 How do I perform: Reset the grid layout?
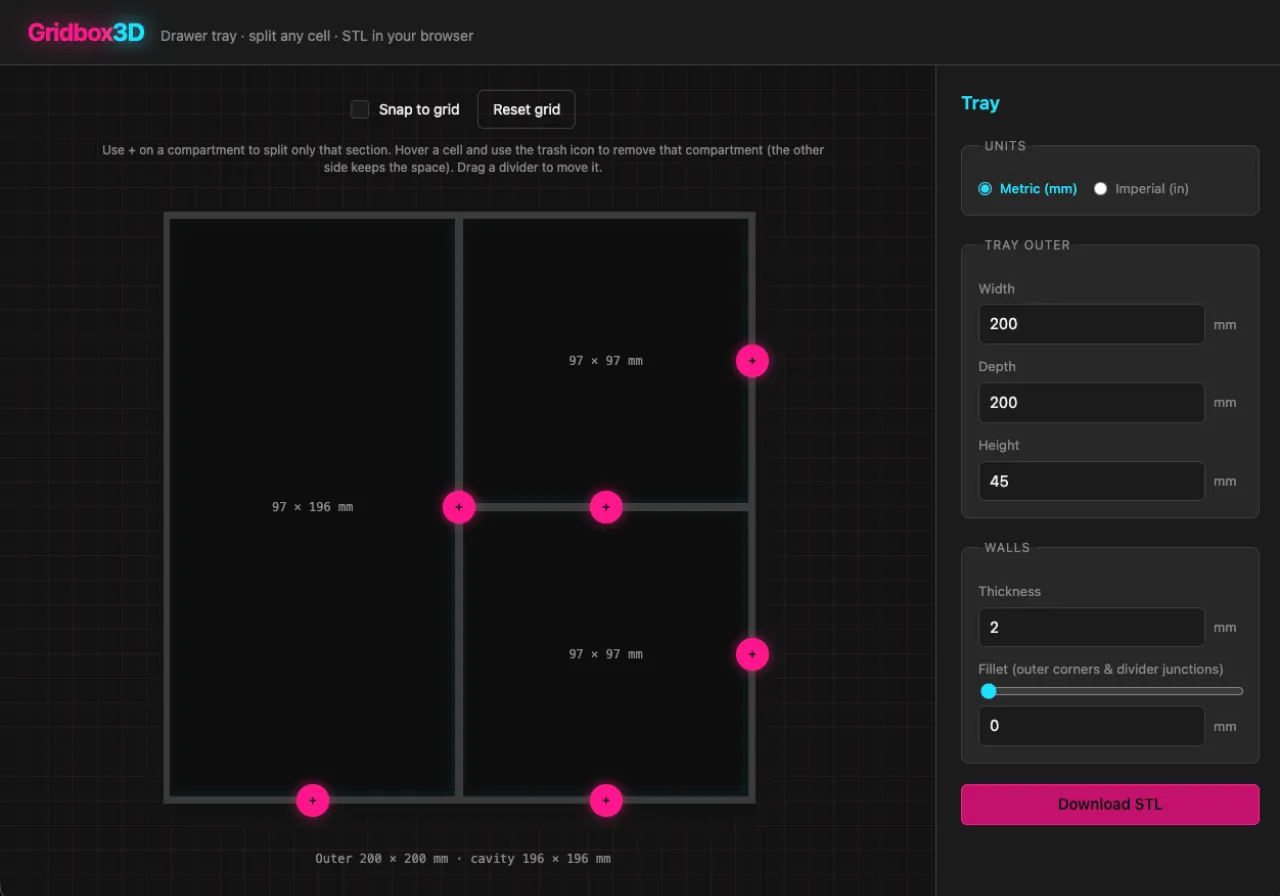(x=526, y=109)
